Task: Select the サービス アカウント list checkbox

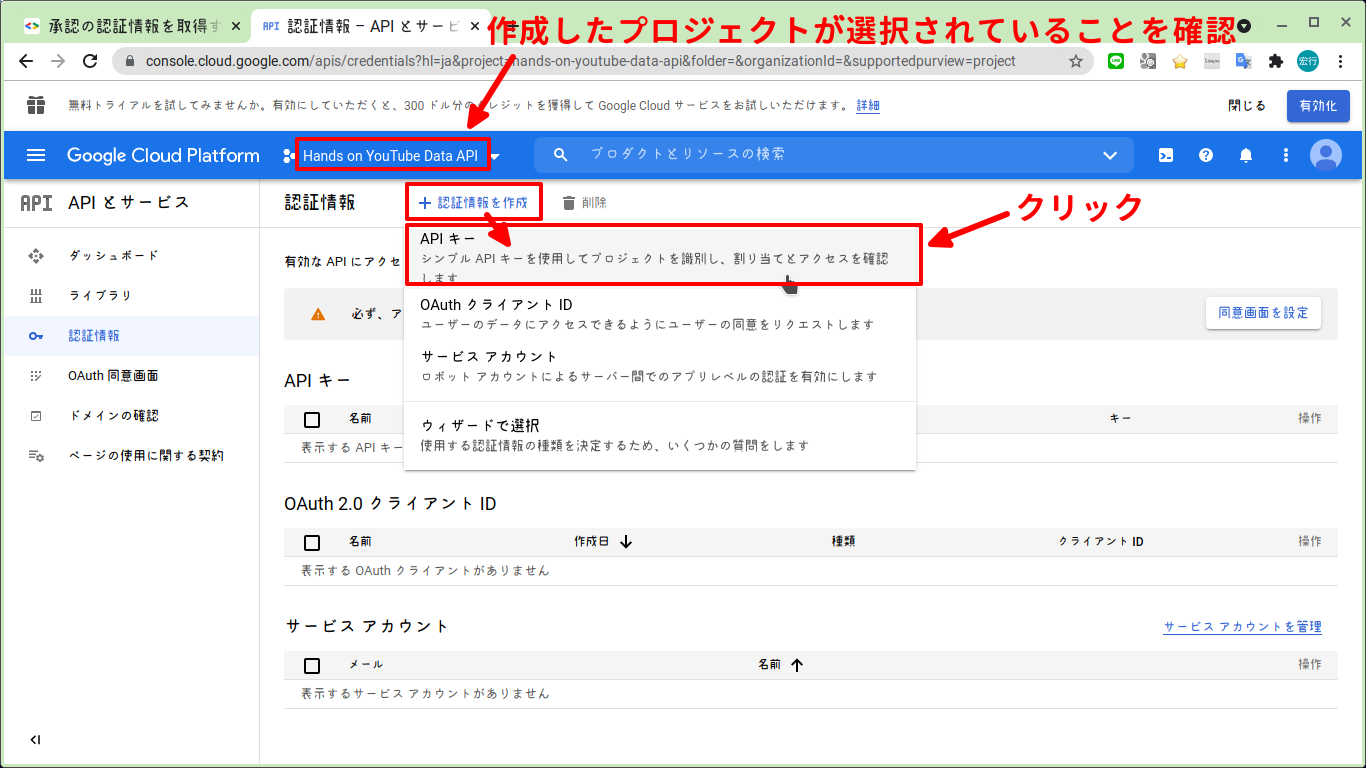Action: pos(312,665)
